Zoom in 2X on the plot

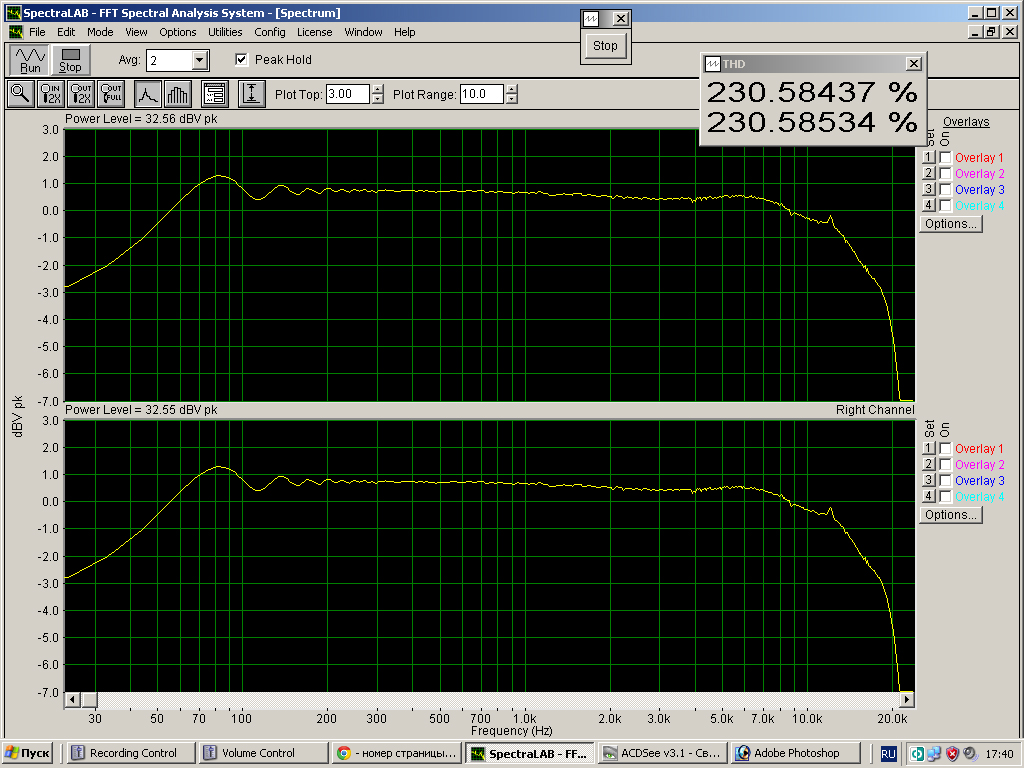(50, 94)
